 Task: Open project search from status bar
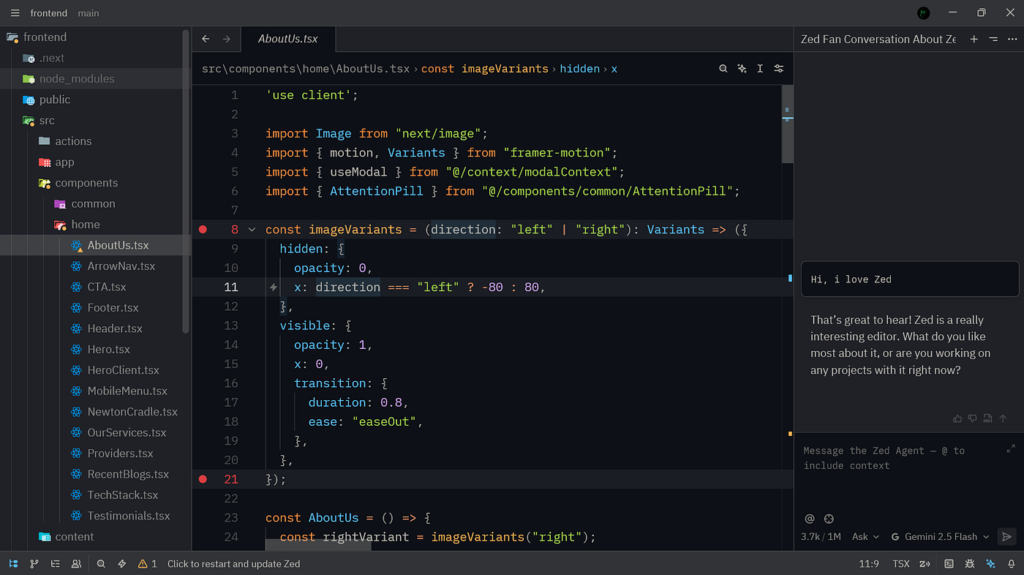(x=101, y=564)
